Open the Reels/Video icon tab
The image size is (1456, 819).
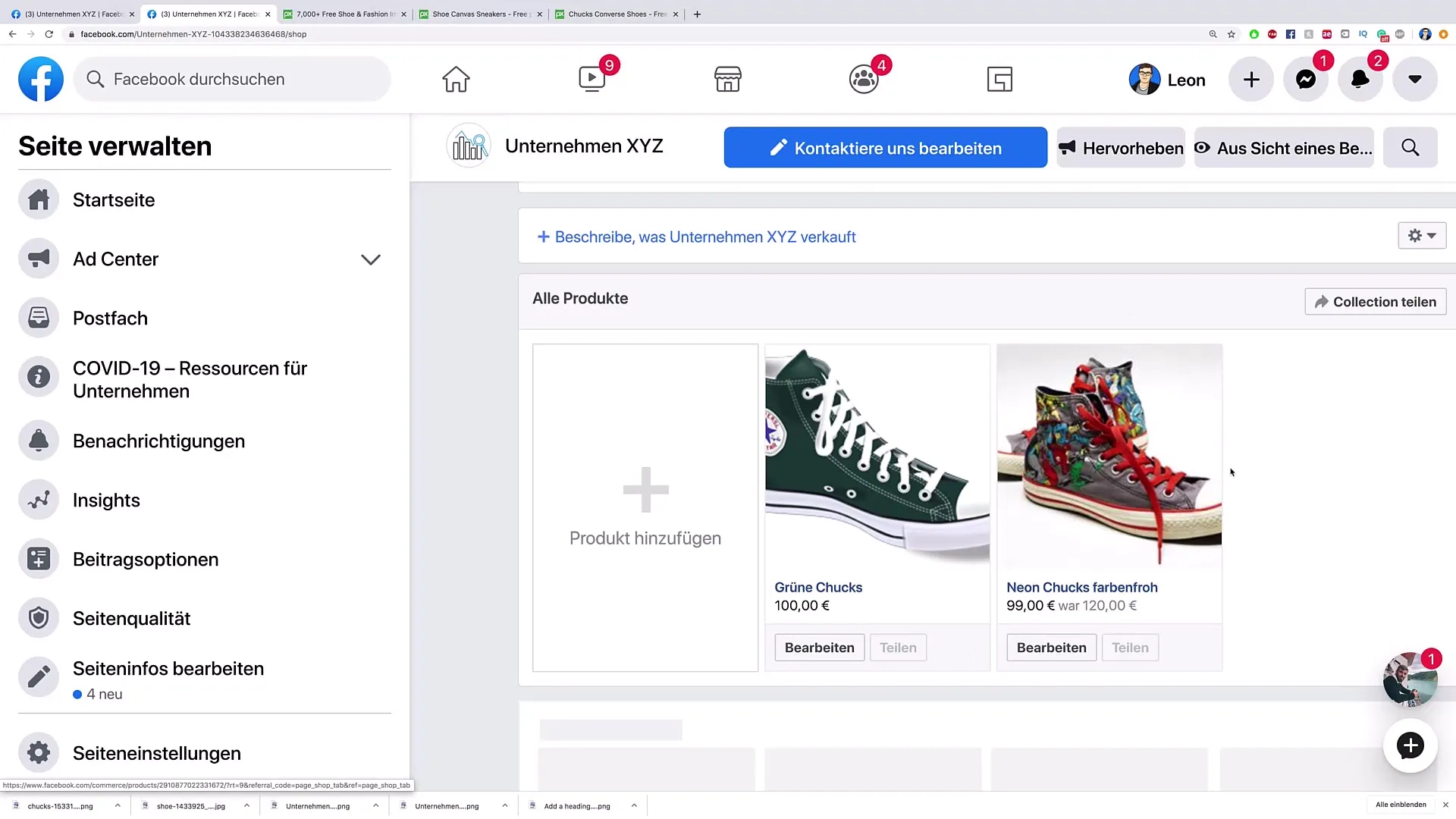[x=590, y=79]
